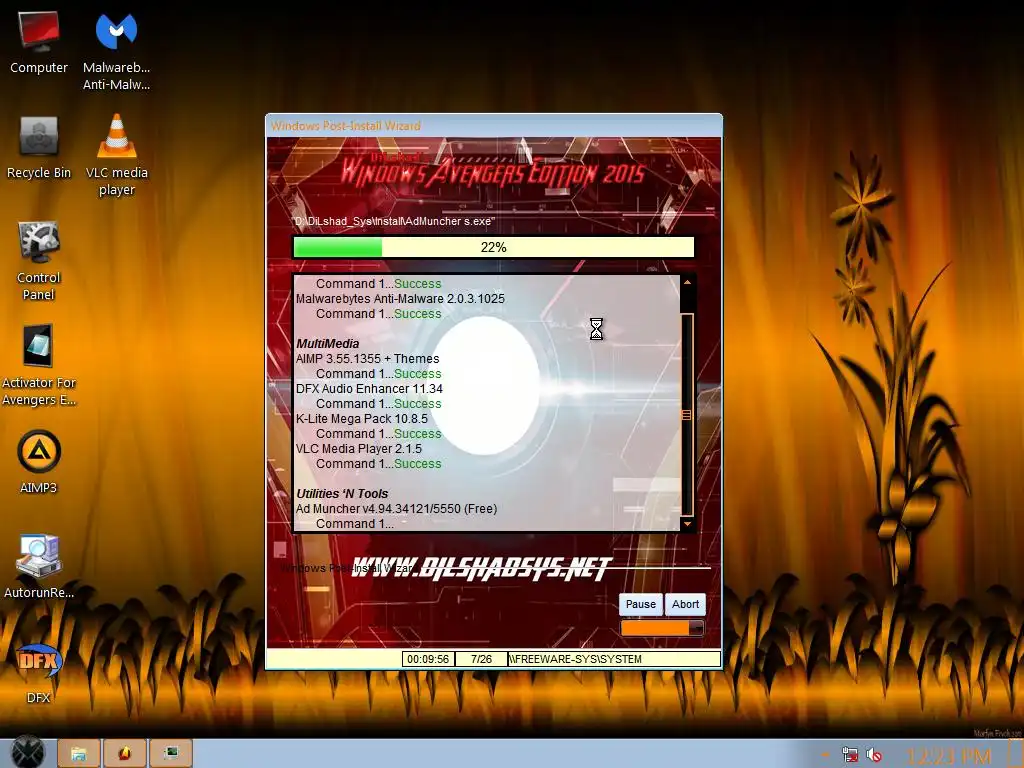1024x768 pixels.
Task: Click 'K-Lite Mega Pack 10.8.5' log entry
Action: coord(362,419)
